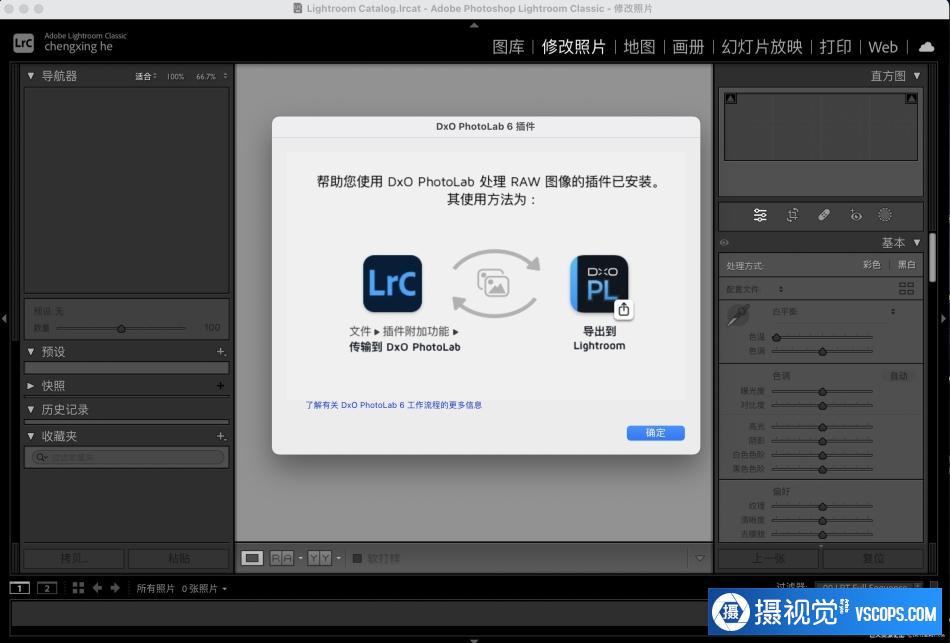Select the RA reference view icon
The image size is (950, 643).
[282, 558]
